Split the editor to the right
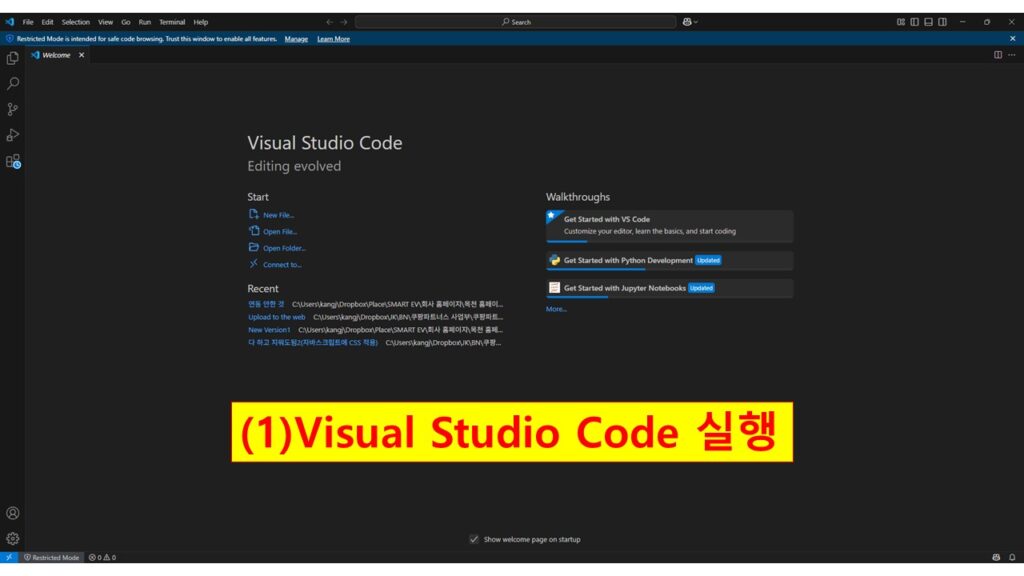 click(998, 55)
